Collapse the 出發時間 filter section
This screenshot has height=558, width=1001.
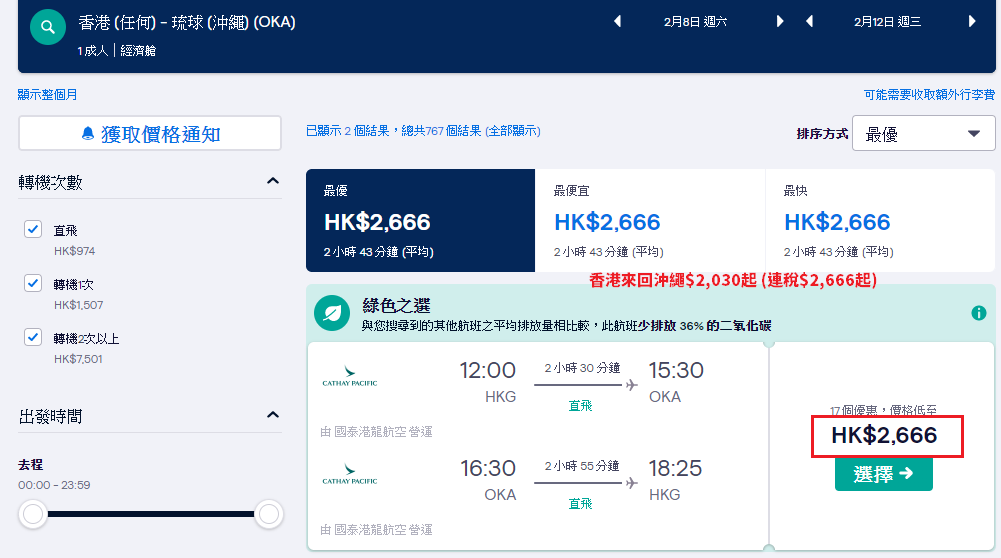pos(273,415)
